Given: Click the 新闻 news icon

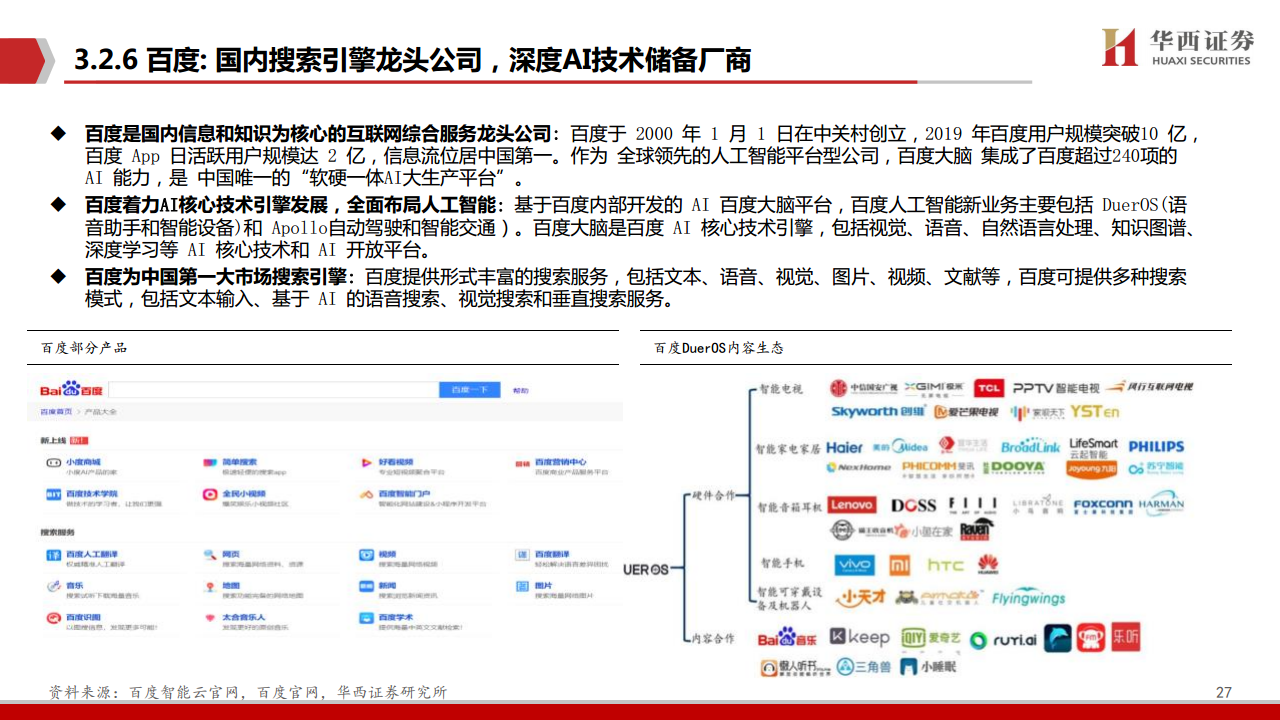Looking at the screenshot, I should coord(367,587).
